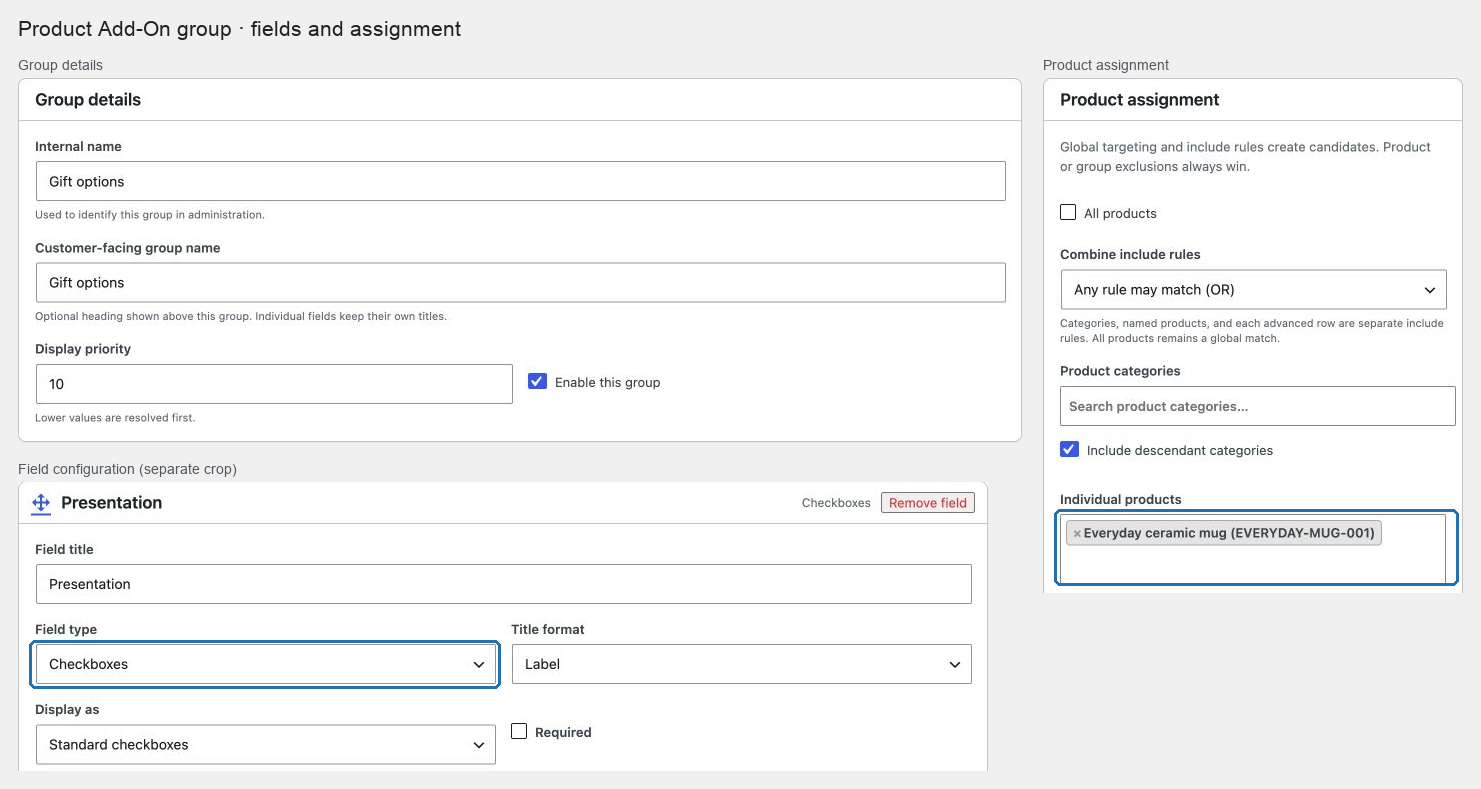
Task: Focus the Internal name input
Action: (520, 181)
